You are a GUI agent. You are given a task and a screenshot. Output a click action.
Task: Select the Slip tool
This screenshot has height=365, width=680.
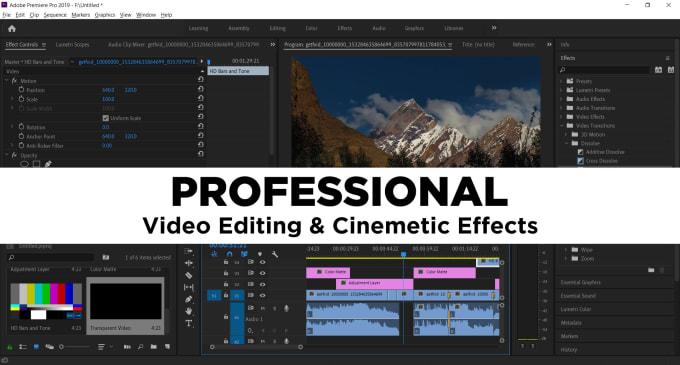(189, 287)
